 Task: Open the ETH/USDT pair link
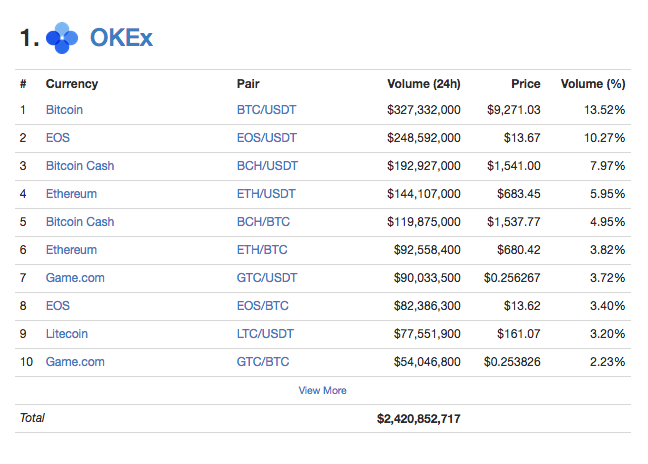266,194
